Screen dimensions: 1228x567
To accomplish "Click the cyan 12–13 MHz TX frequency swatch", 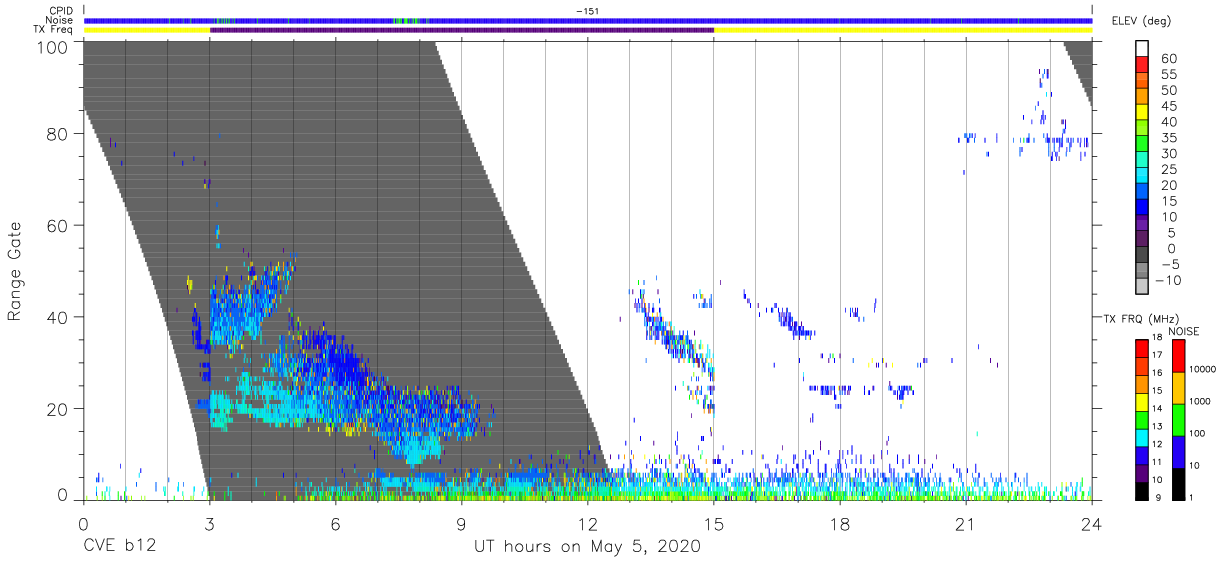I will point(1142,438).
